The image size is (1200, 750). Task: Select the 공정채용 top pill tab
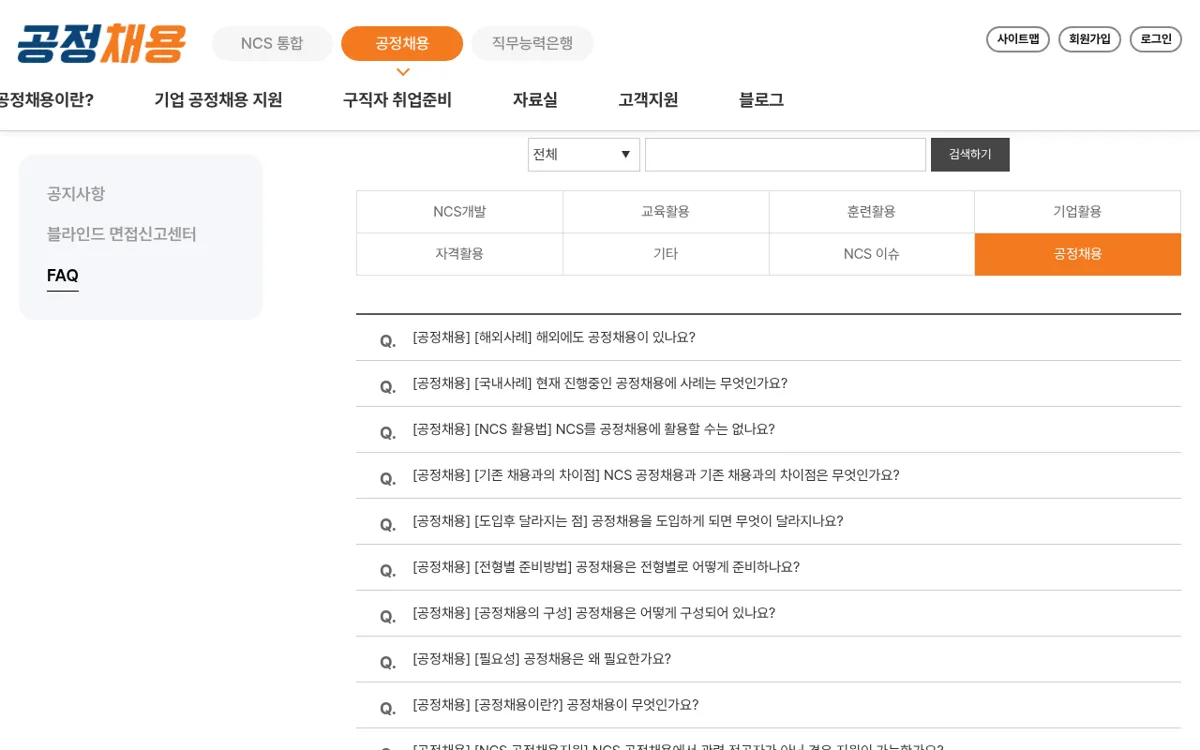pyautogui.click(x=402, y=43)
